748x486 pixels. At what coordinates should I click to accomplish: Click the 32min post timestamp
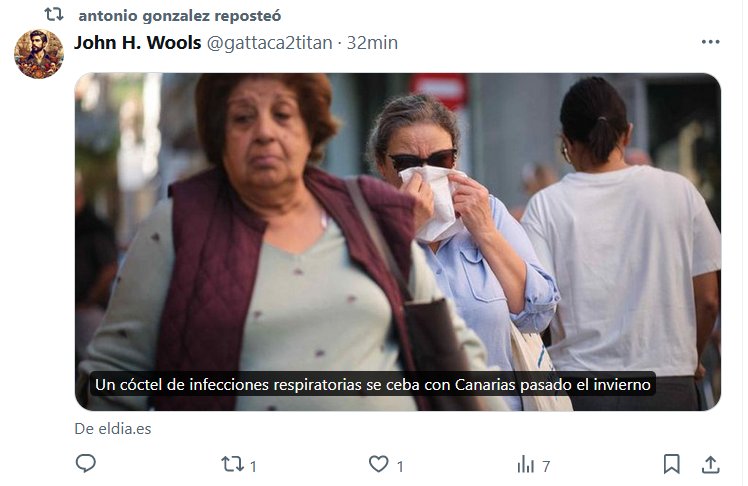click(x=372, y=43)
